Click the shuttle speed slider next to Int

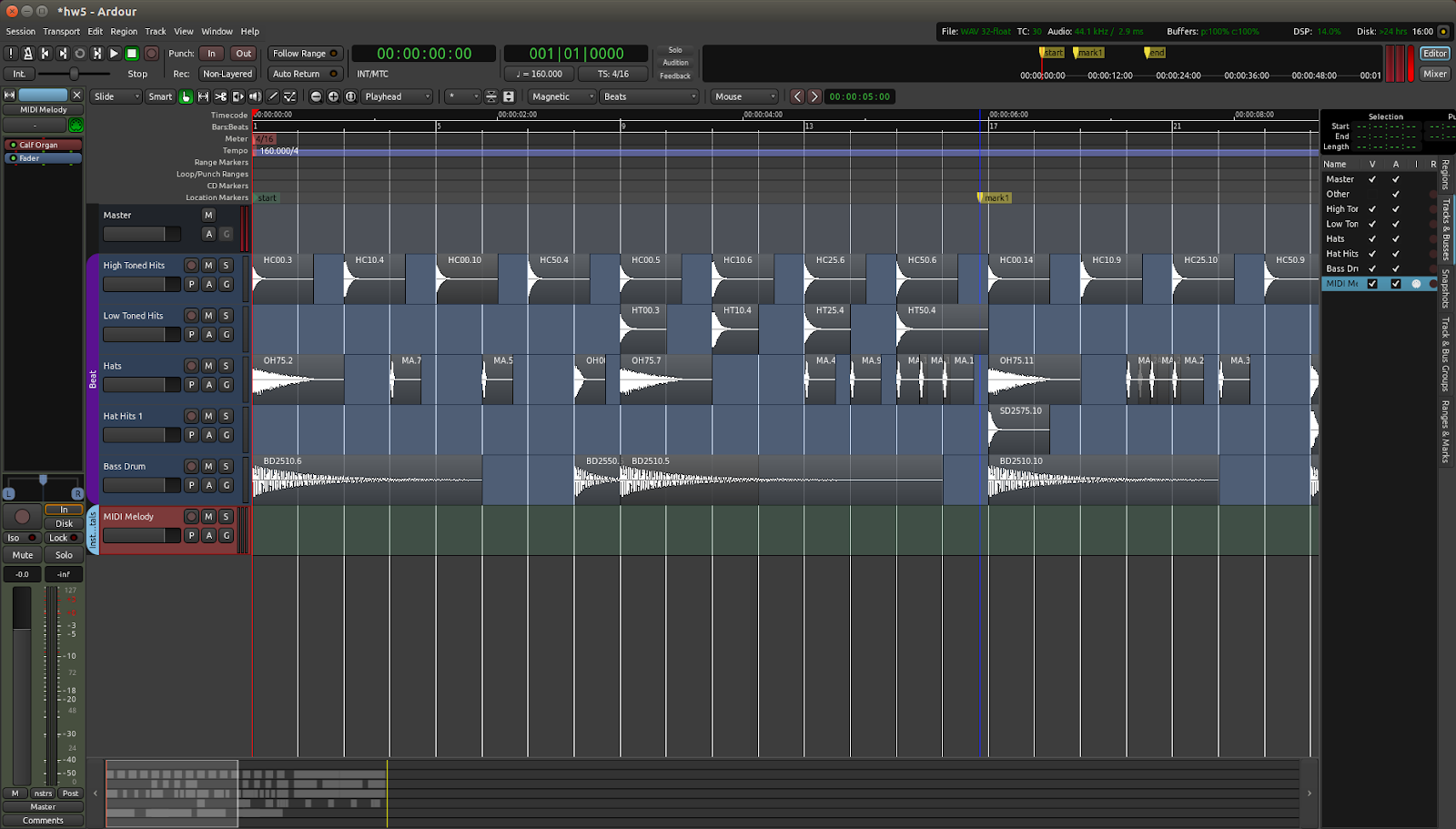point(75,74)
